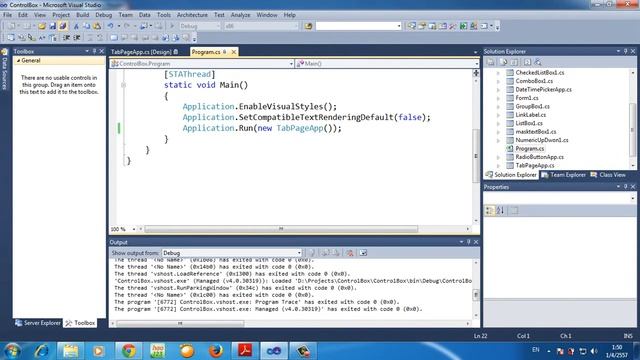Open Chrome from the taskbar
The image size is (640, 360).
coord(129,351)
